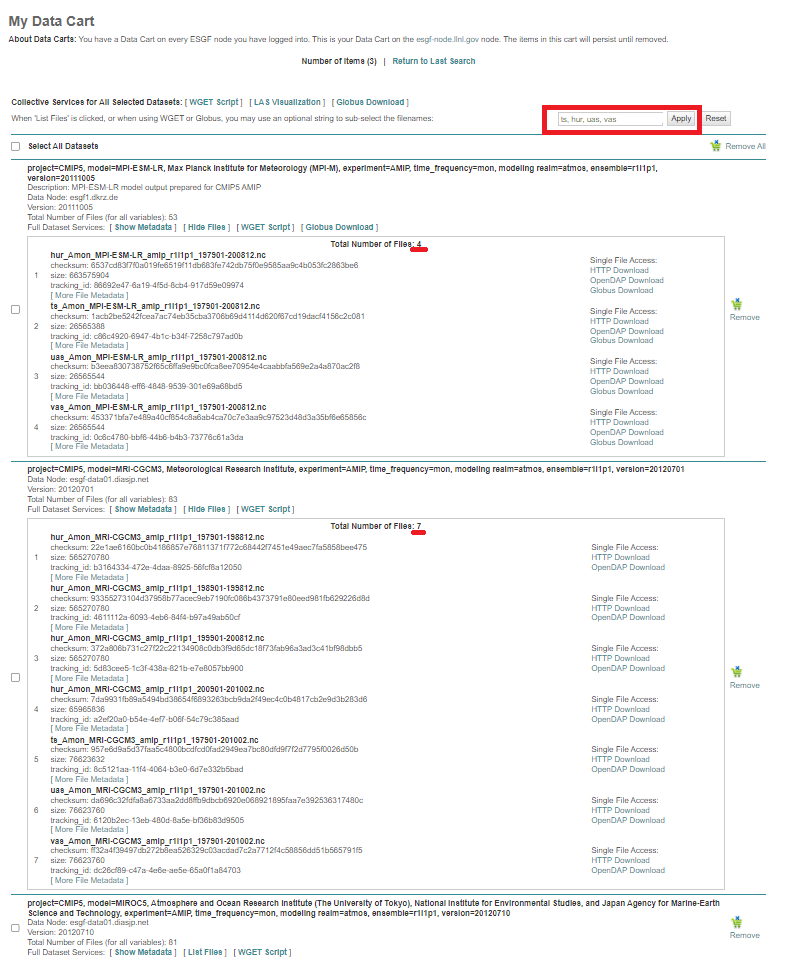HTTP Download hur_Amon_MRI-CGCM3 199901-200812 file
This screenshot has width=785, height=964.
coord(620,658)
